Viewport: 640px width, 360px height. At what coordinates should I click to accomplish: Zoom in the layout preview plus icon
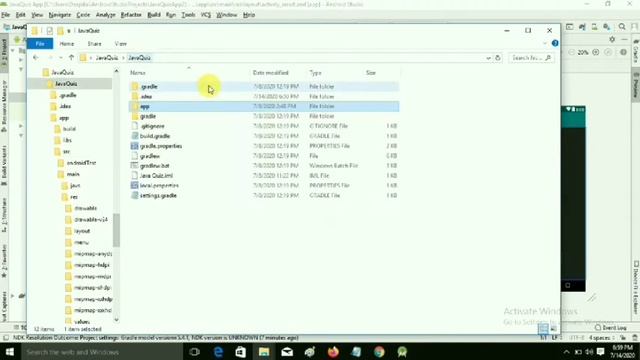click(596, 52)
